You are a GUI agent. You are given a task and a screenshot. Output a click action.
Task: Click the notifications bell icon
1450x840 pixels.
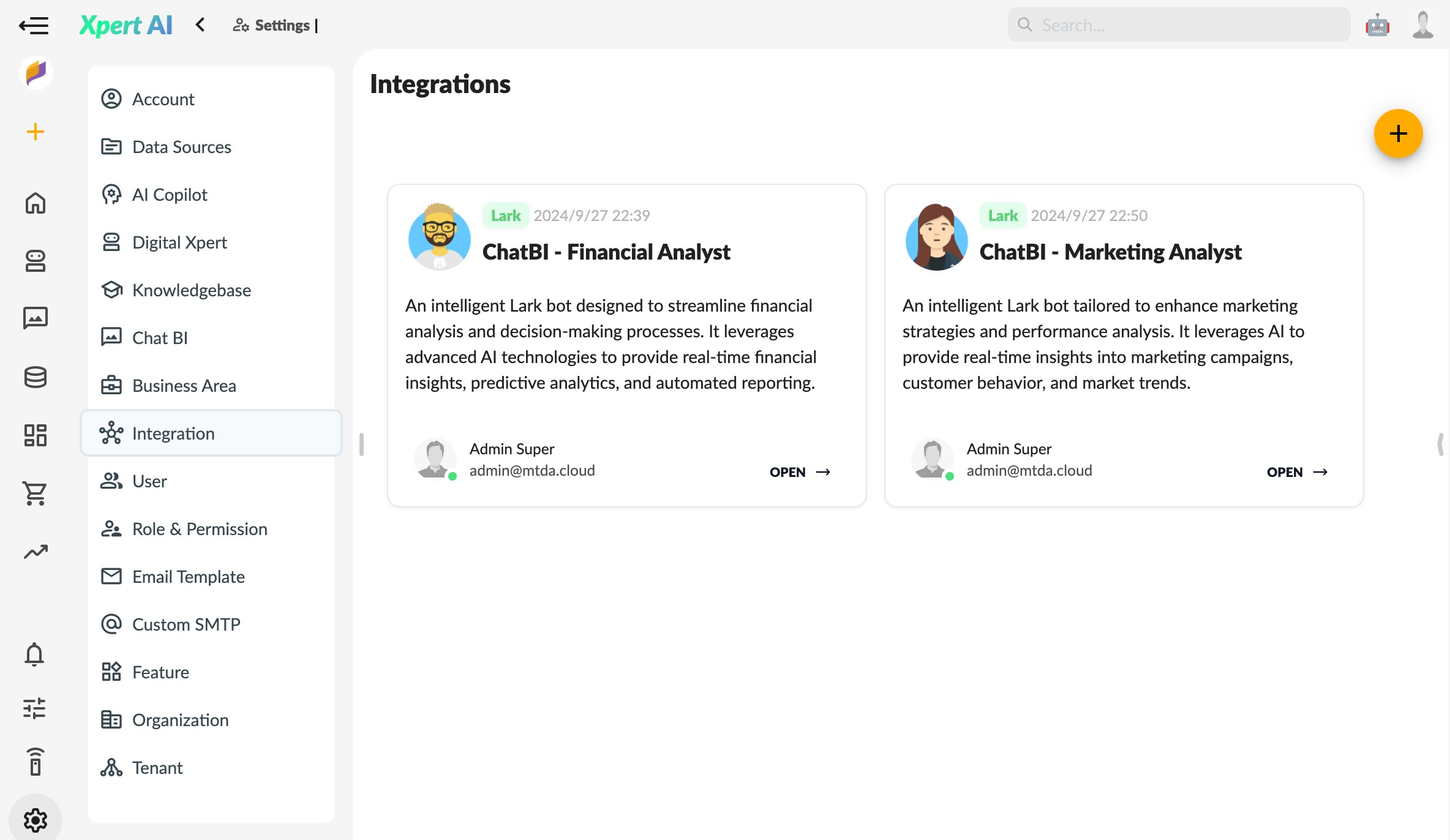coord(35,654)
